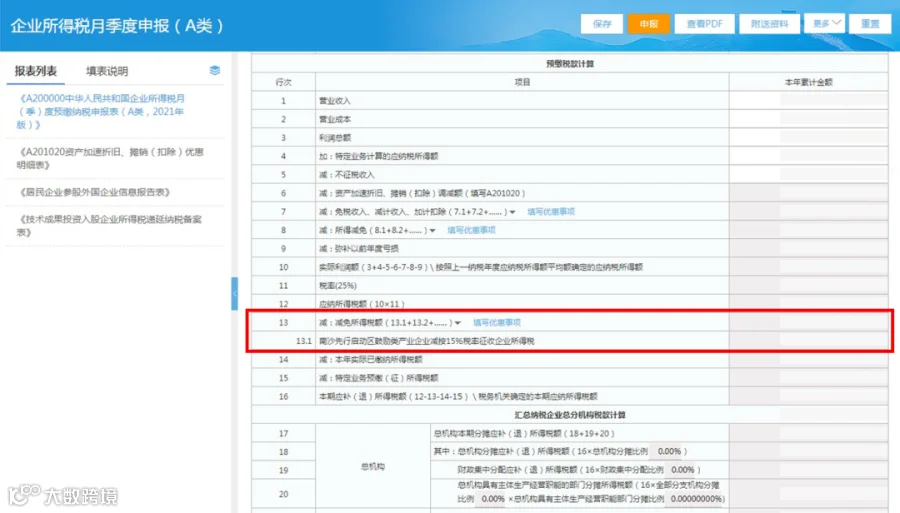Click the 重置 button
This screenshot has height=513, width=900.
click(870, 24)
